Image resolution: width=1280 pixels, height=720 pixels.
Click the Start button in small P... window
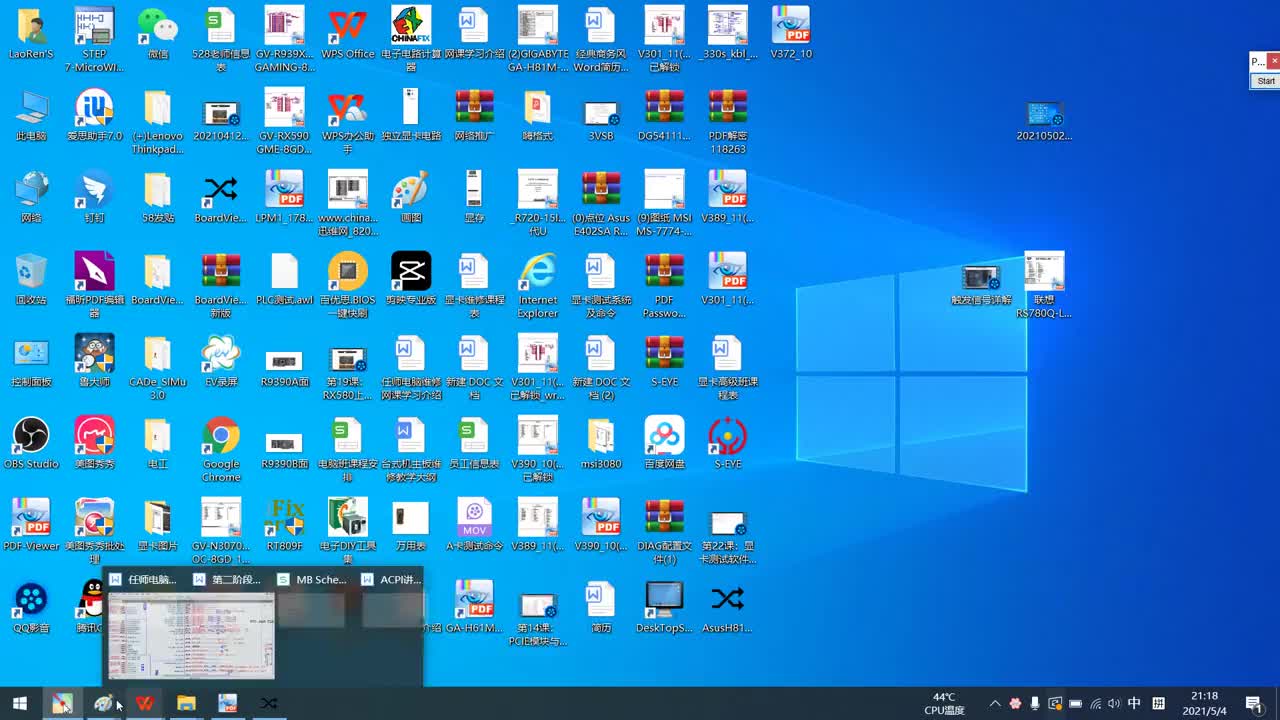coord(1266,81)
